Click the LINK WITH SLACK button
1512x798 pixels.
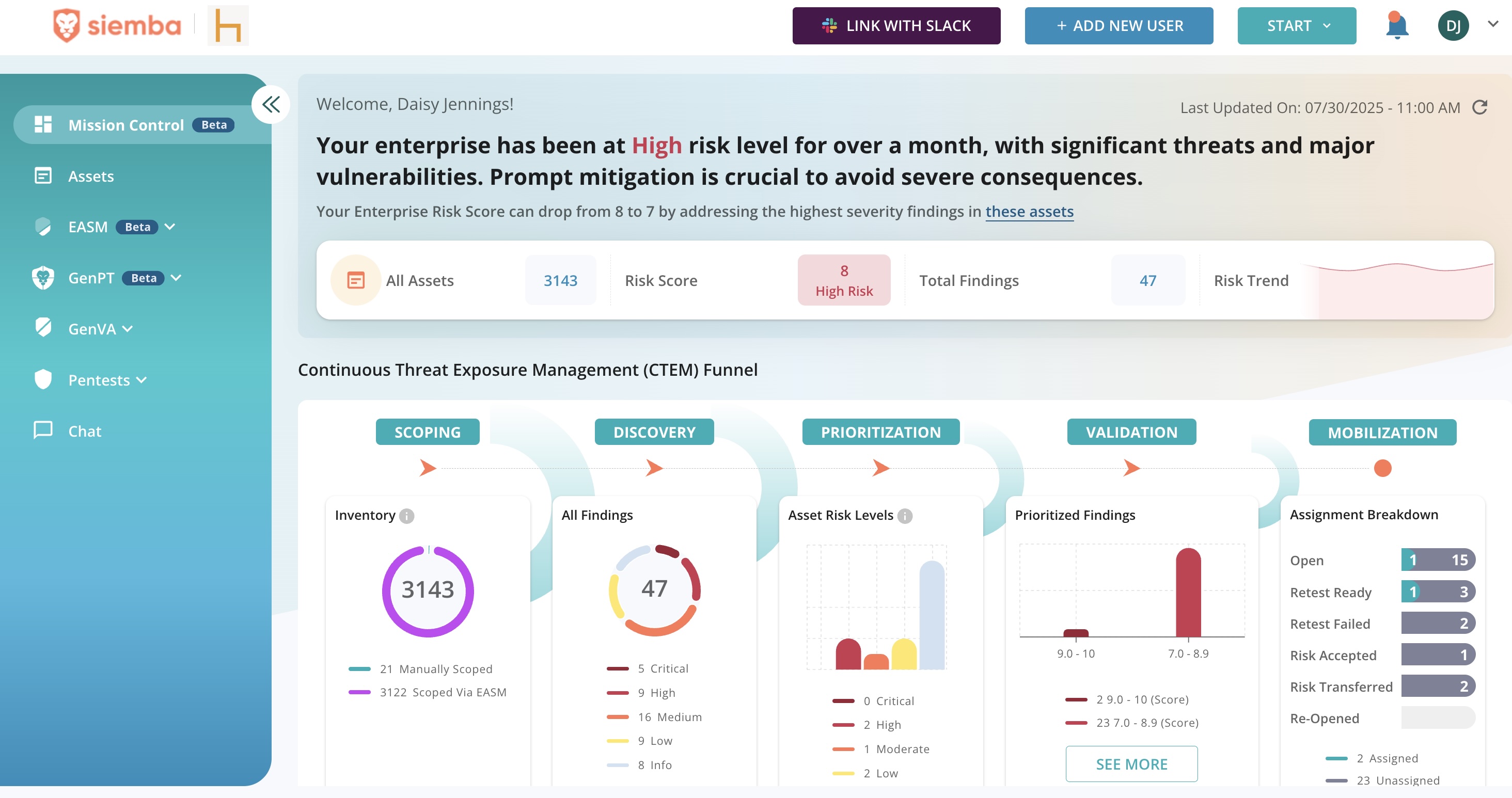point(896,26)
